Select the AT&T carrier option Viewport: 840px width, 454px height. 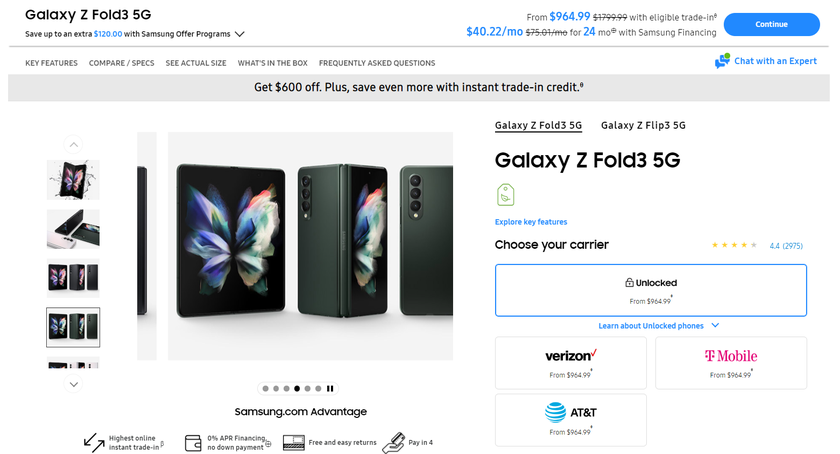click(570, 420)
